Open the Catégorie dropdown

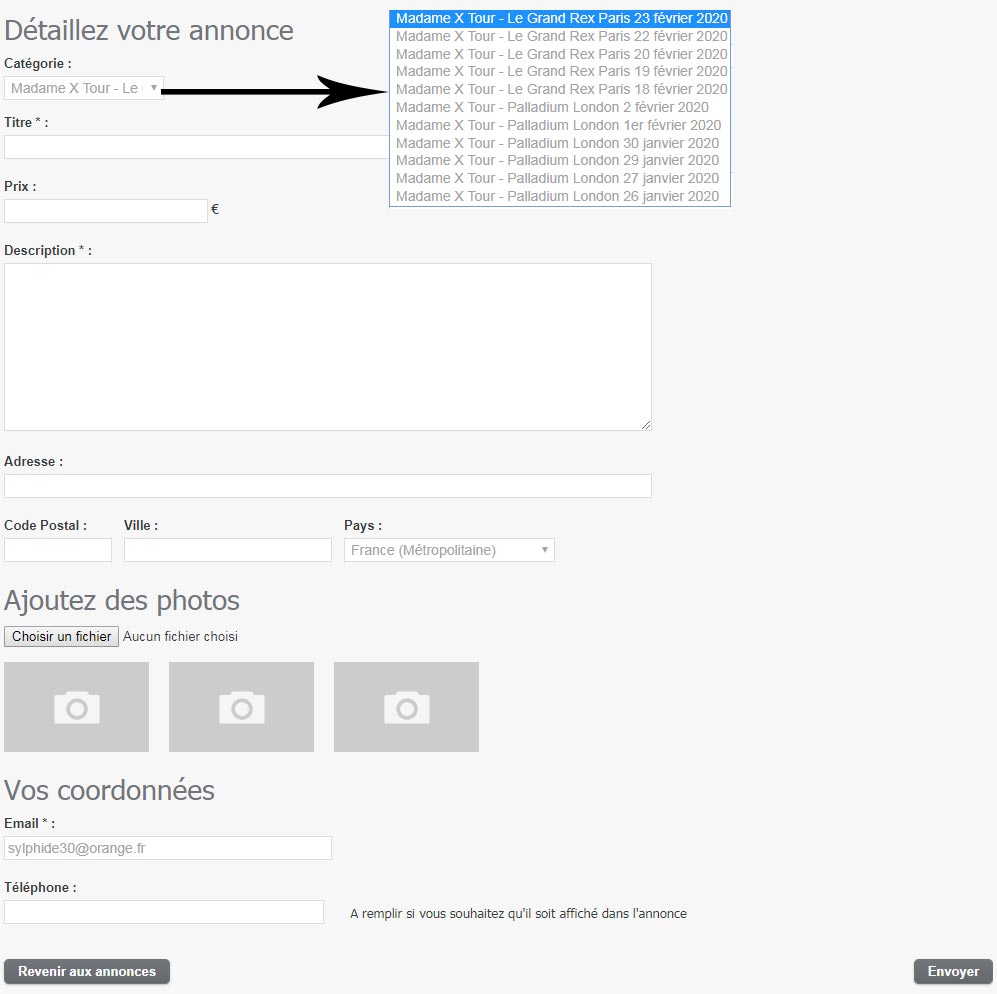pos(84,88)
